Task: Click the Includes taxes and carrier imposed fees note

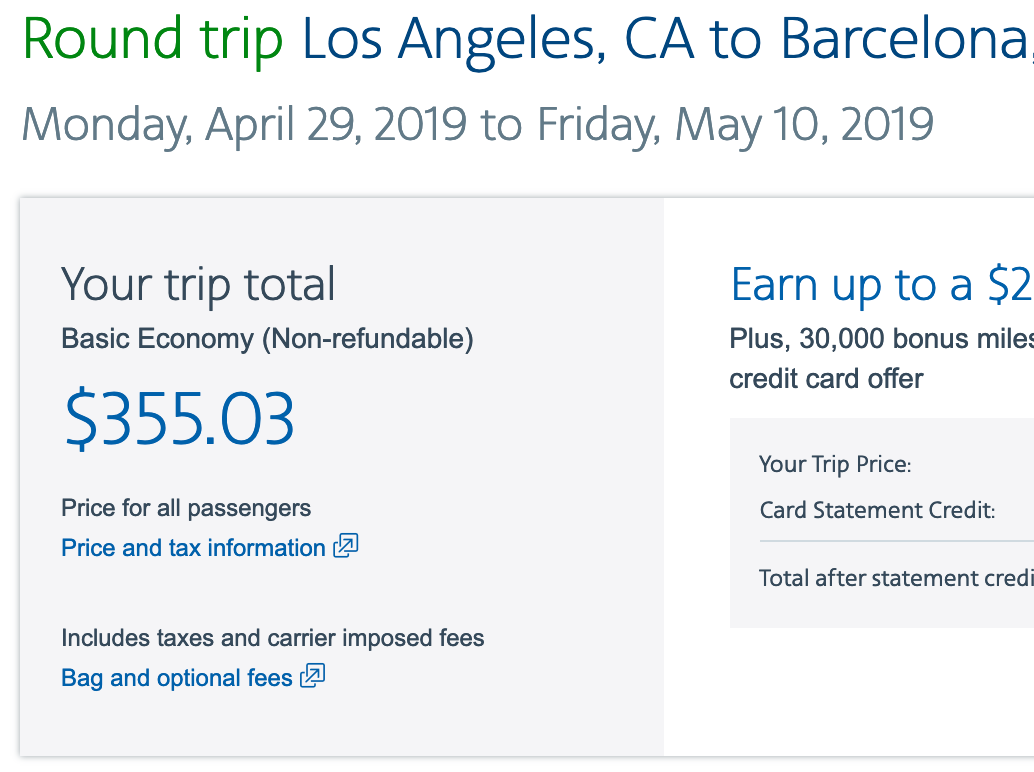Action: 272,638
